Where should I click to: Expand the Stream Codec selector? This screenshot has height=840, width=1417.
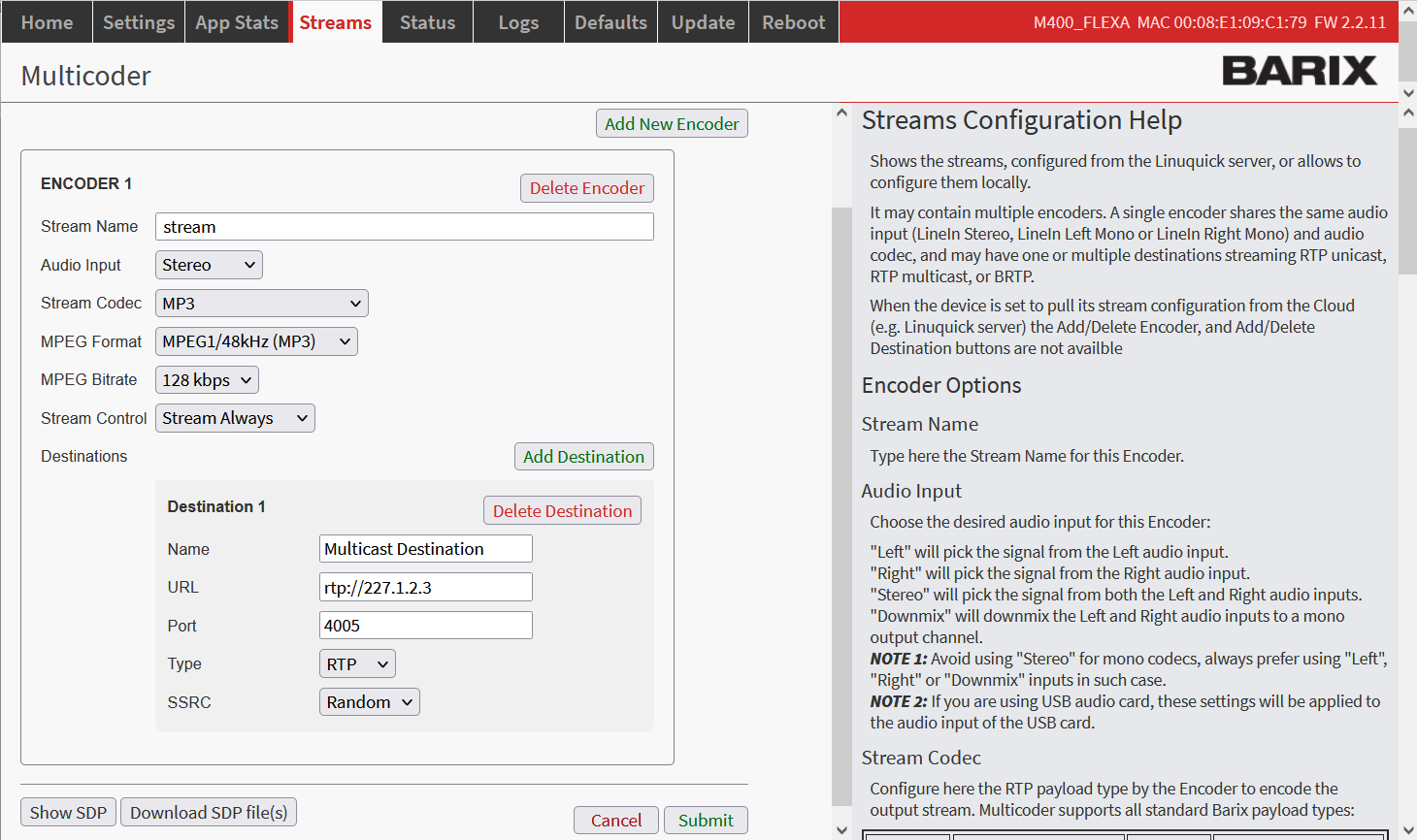[261, 304]
